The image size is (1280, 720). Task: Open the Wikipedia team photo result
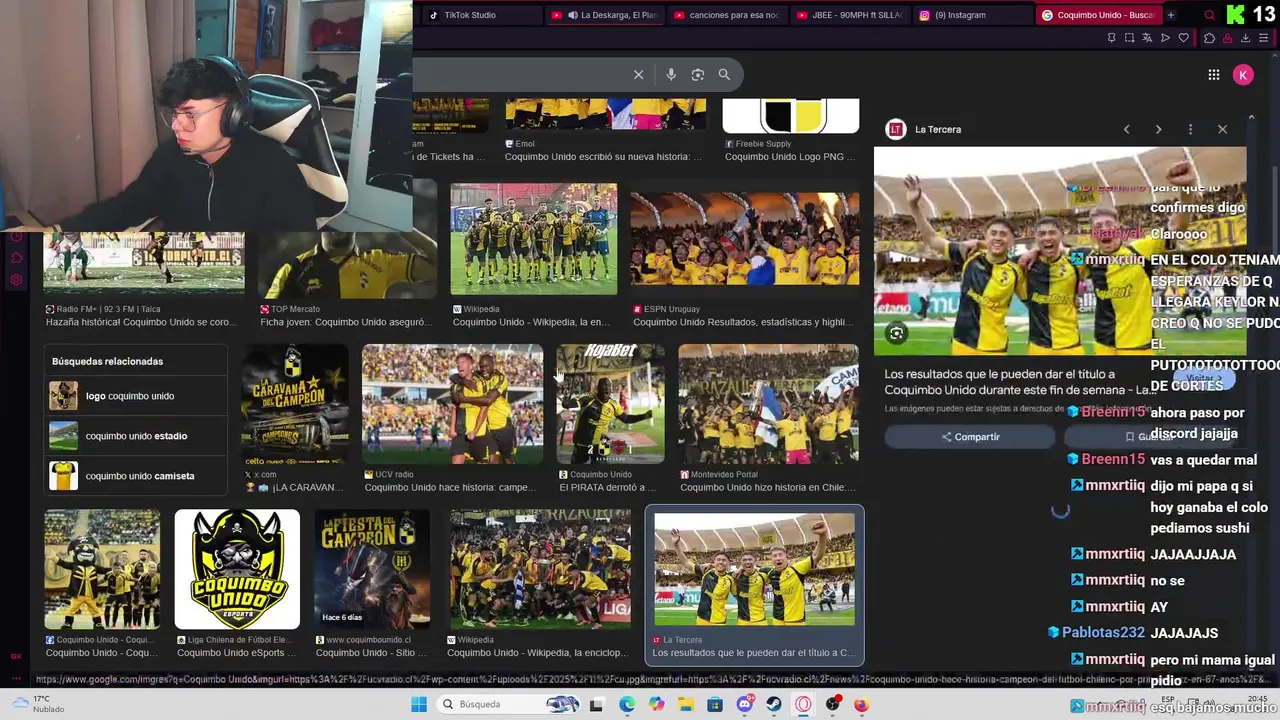533,239
